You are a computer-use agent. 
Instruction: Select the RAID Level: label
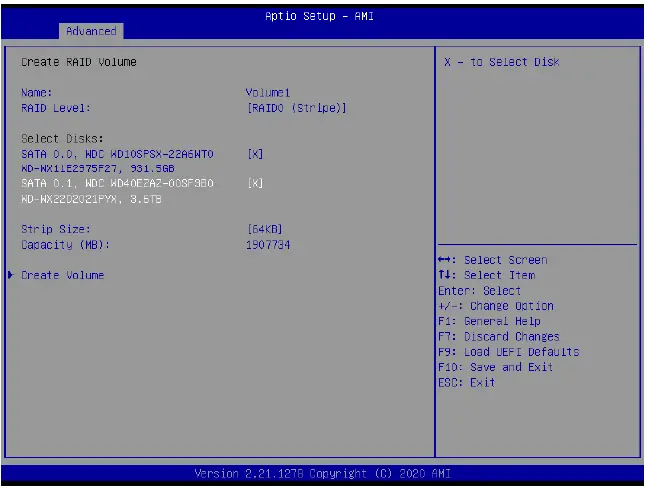(x=56, y=108)
